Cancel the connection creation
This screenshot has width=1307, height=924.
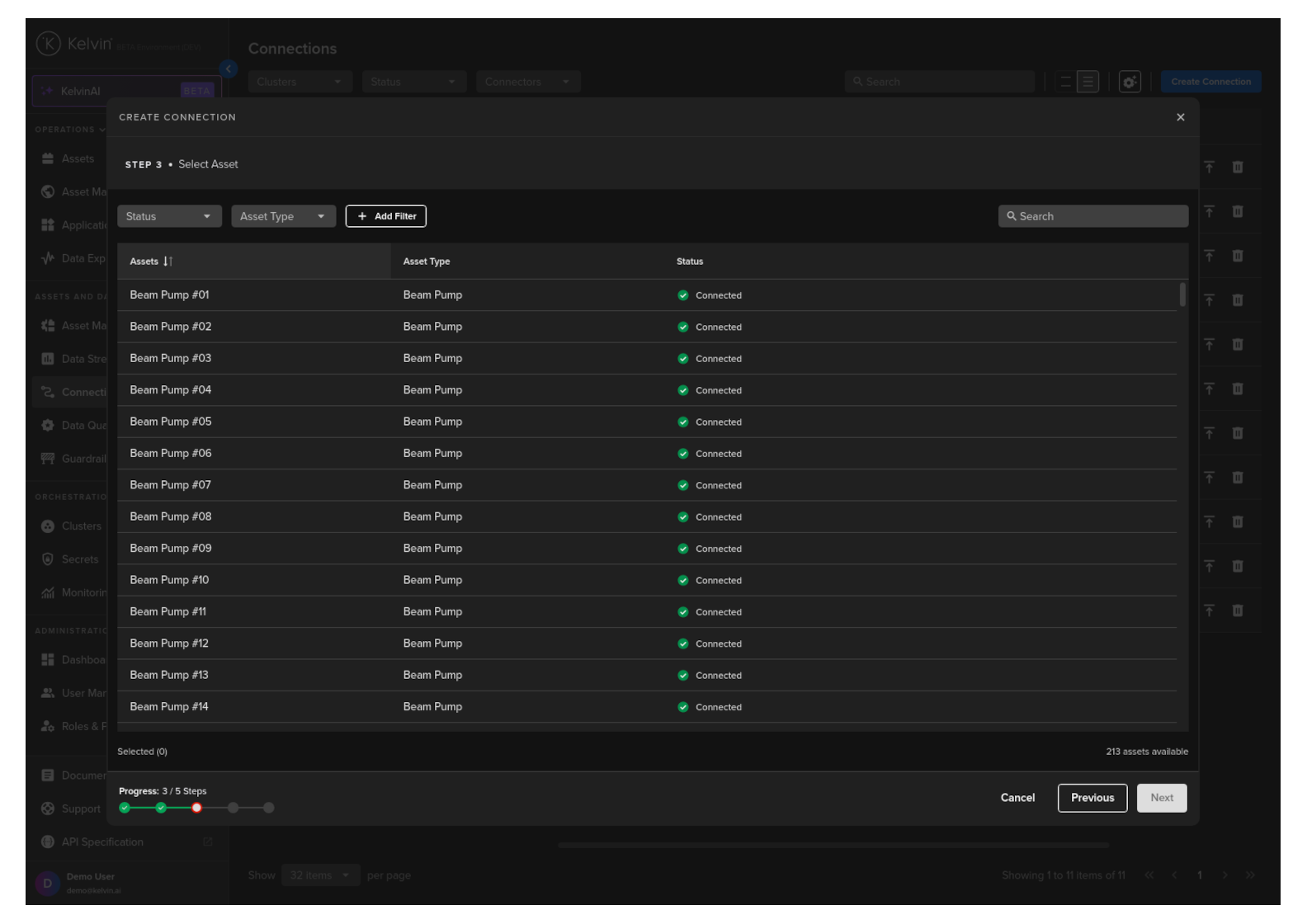[1017, 798]
